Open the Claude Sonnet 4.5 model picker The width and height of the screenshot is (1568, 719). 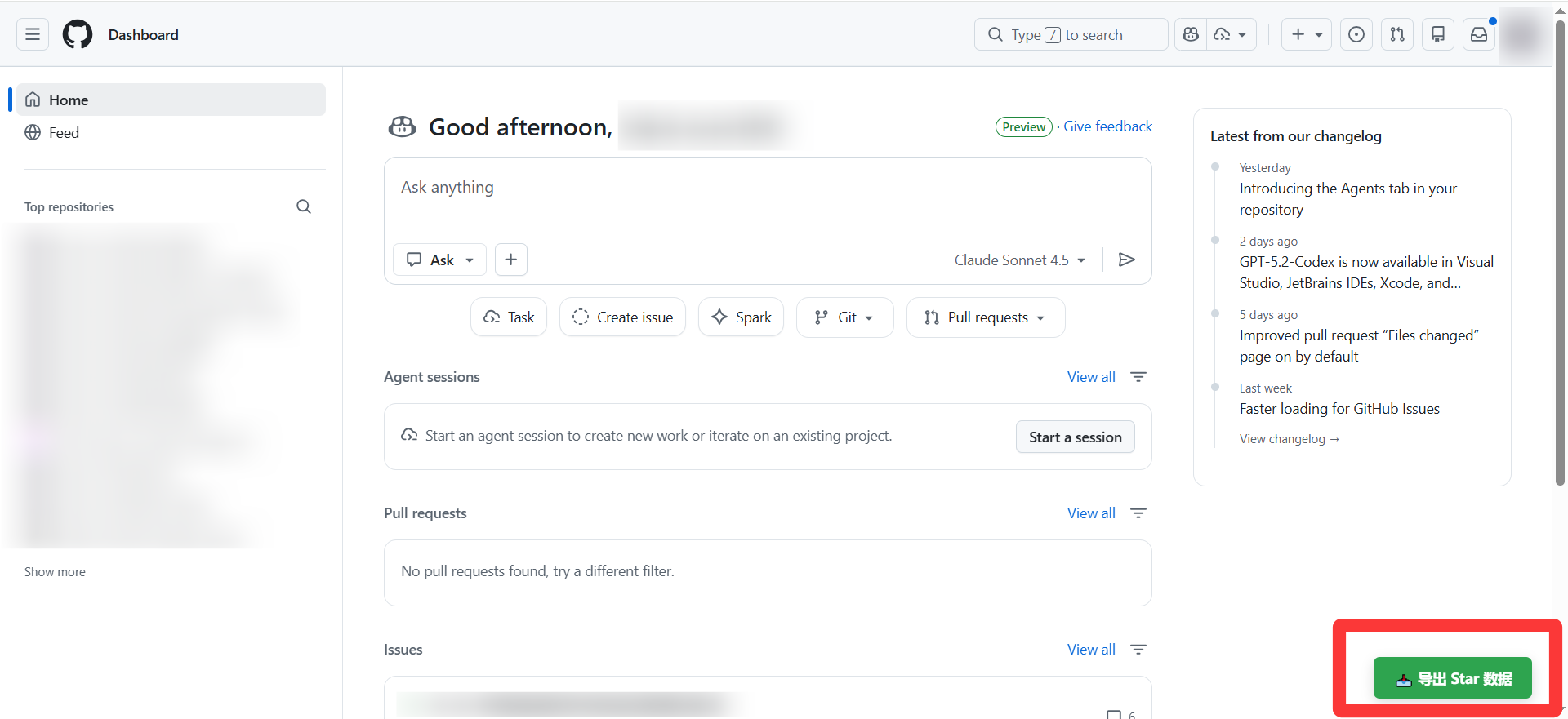pyautogui.click(x=1020, y=260)
